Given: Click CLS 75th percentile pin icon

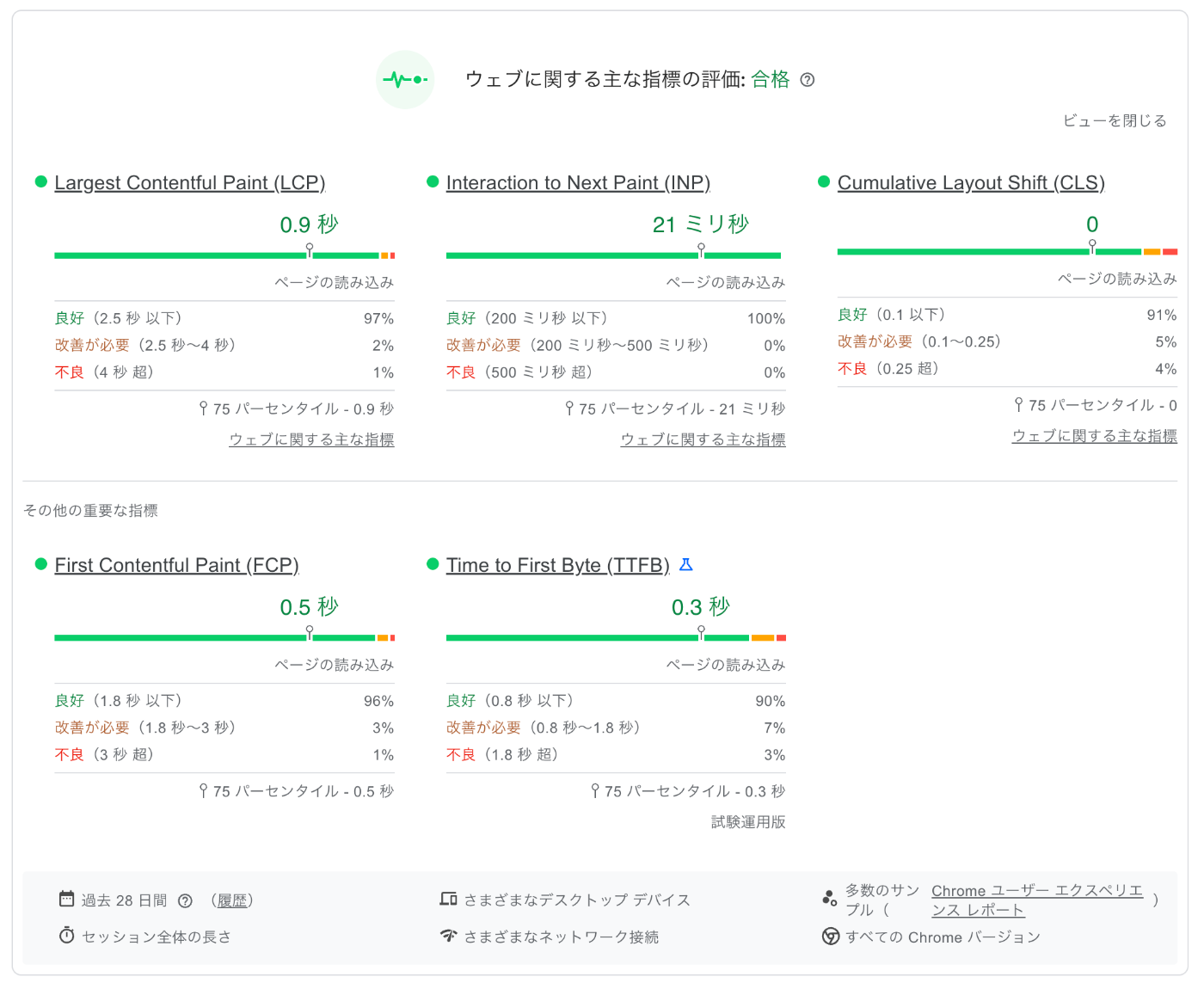Looking at the screenshot, I should coord(1018,404).
